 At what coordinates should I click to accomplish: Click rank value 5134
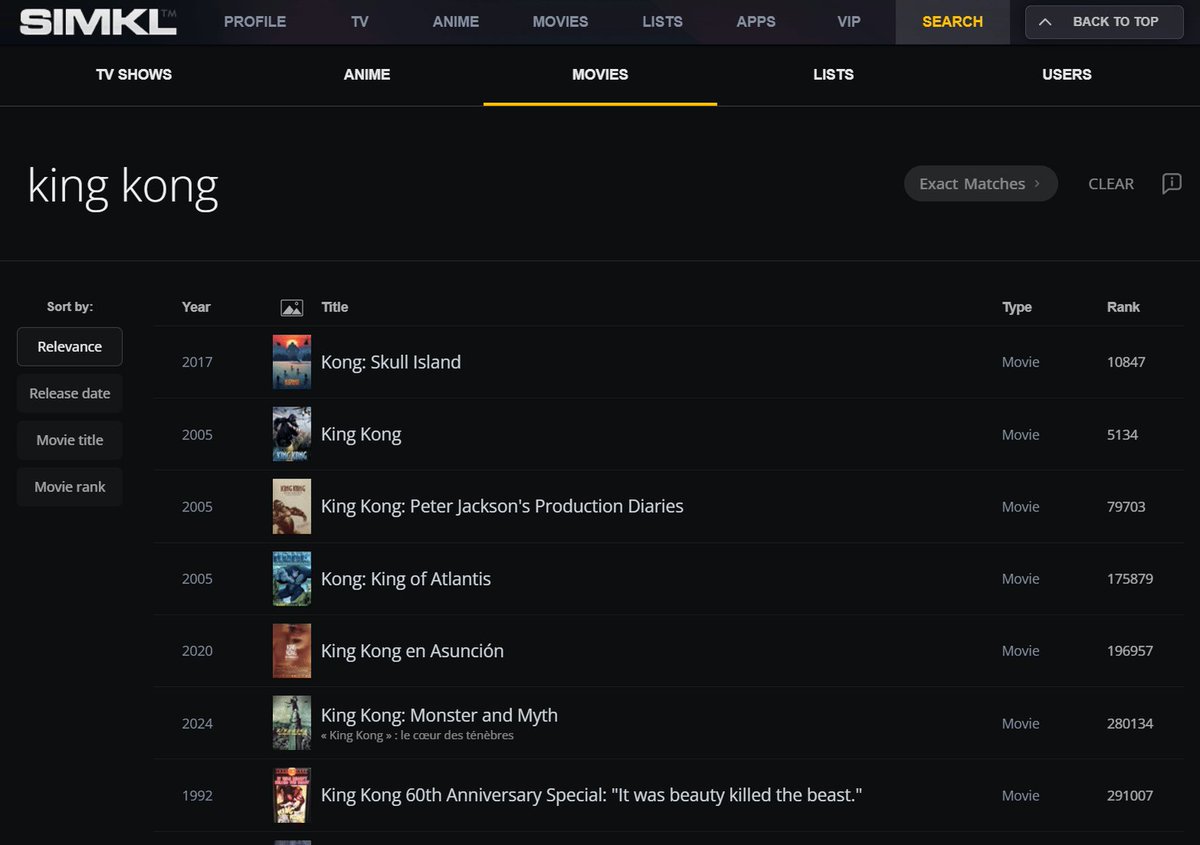coord(1122,434)
